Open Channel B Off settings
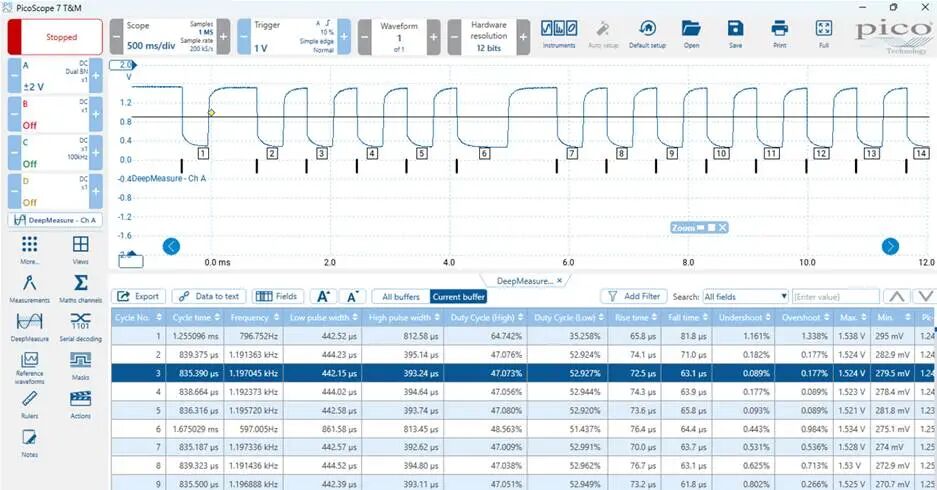 pos(55,114)
